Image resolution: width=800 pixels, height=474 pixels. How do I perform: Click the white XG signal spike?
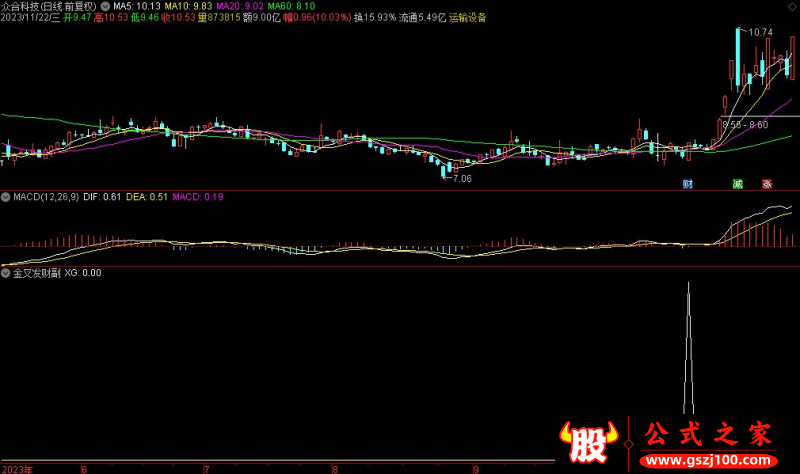click(688, 348)
